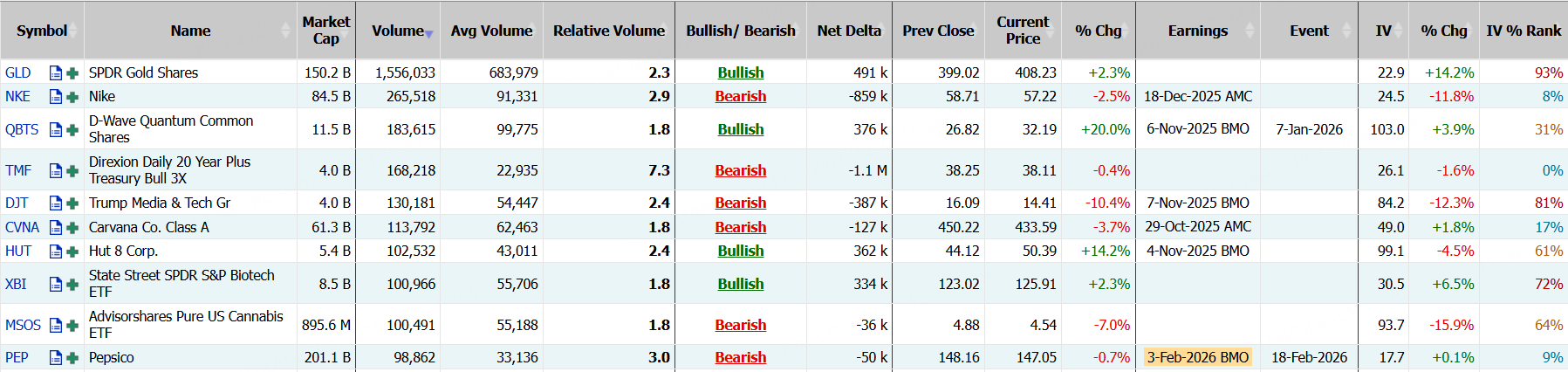Image resolution: width=1568 pixels, height=372 pixels.
Task: Click the green plus icon for XBI
Action: [72, 285]
